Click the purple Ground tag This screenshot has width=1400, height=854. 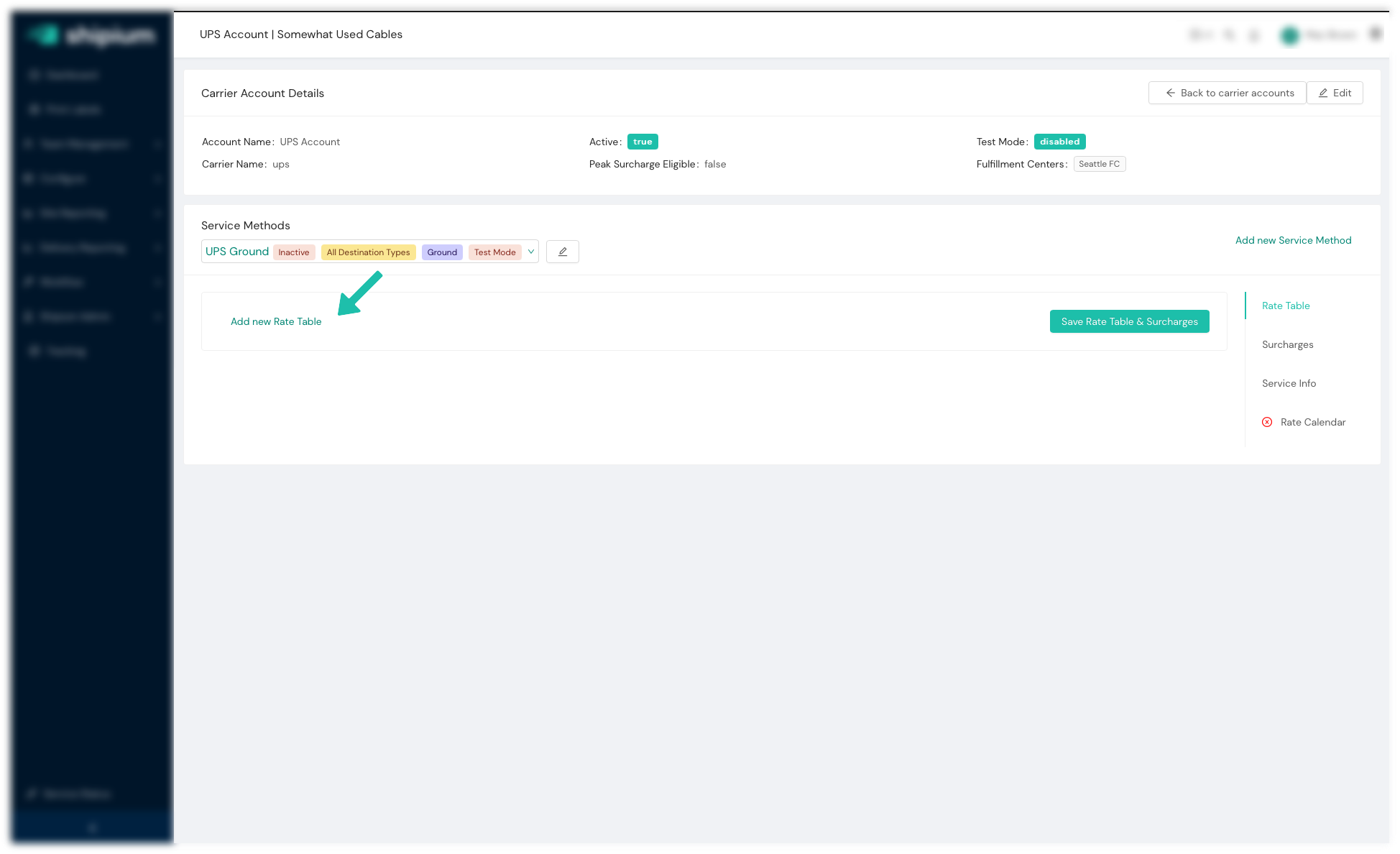(442, 252)
